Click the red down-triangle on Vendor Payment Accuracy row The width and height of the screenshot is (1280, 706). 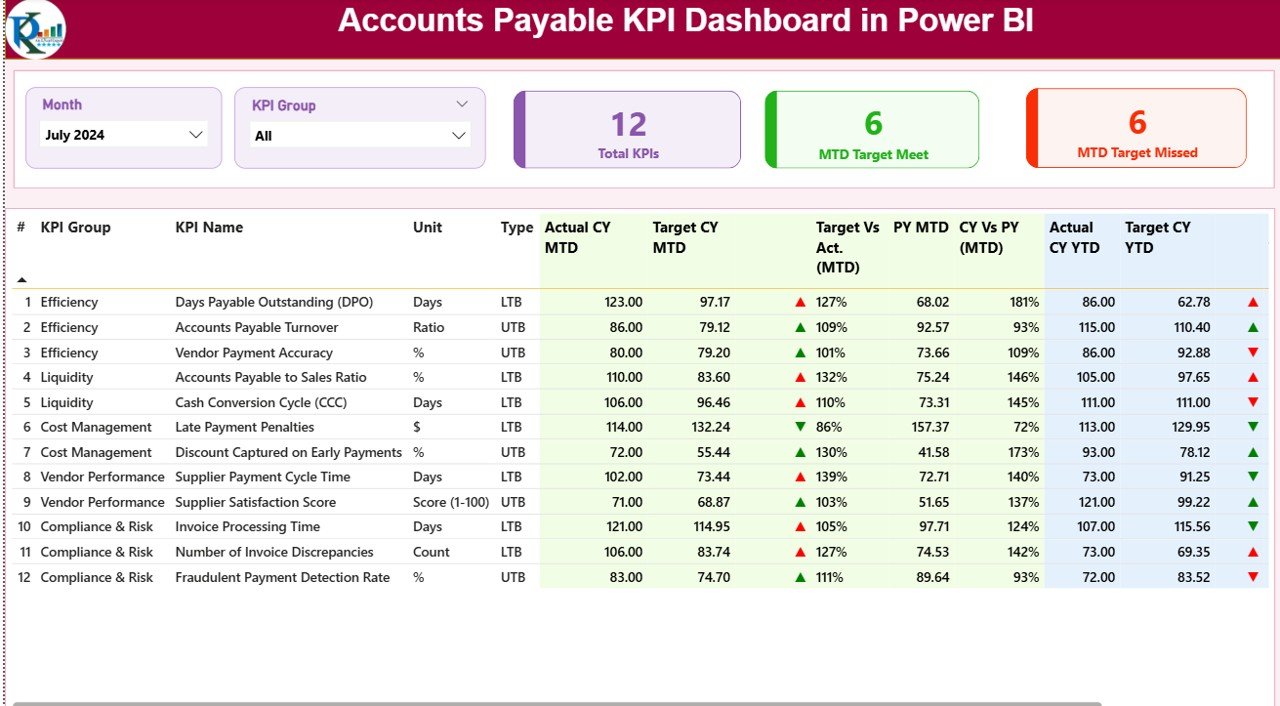1255,352
